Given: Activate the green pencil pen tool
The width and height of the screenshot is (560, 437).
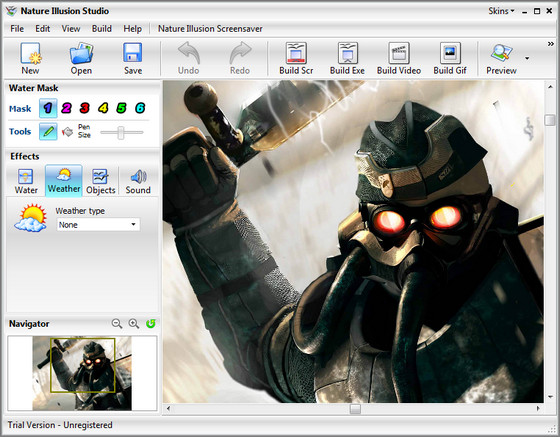Looking at the screenshot, I should [48, 131].
